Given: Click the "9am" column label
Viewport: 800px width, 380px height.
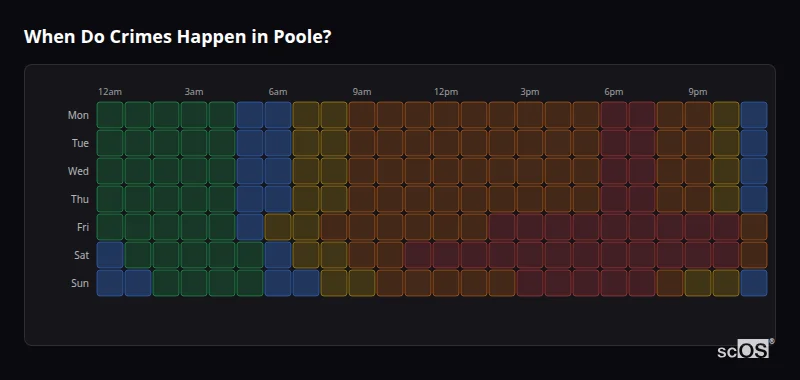Looking at the screenshot, I should [x=362, y=92].
